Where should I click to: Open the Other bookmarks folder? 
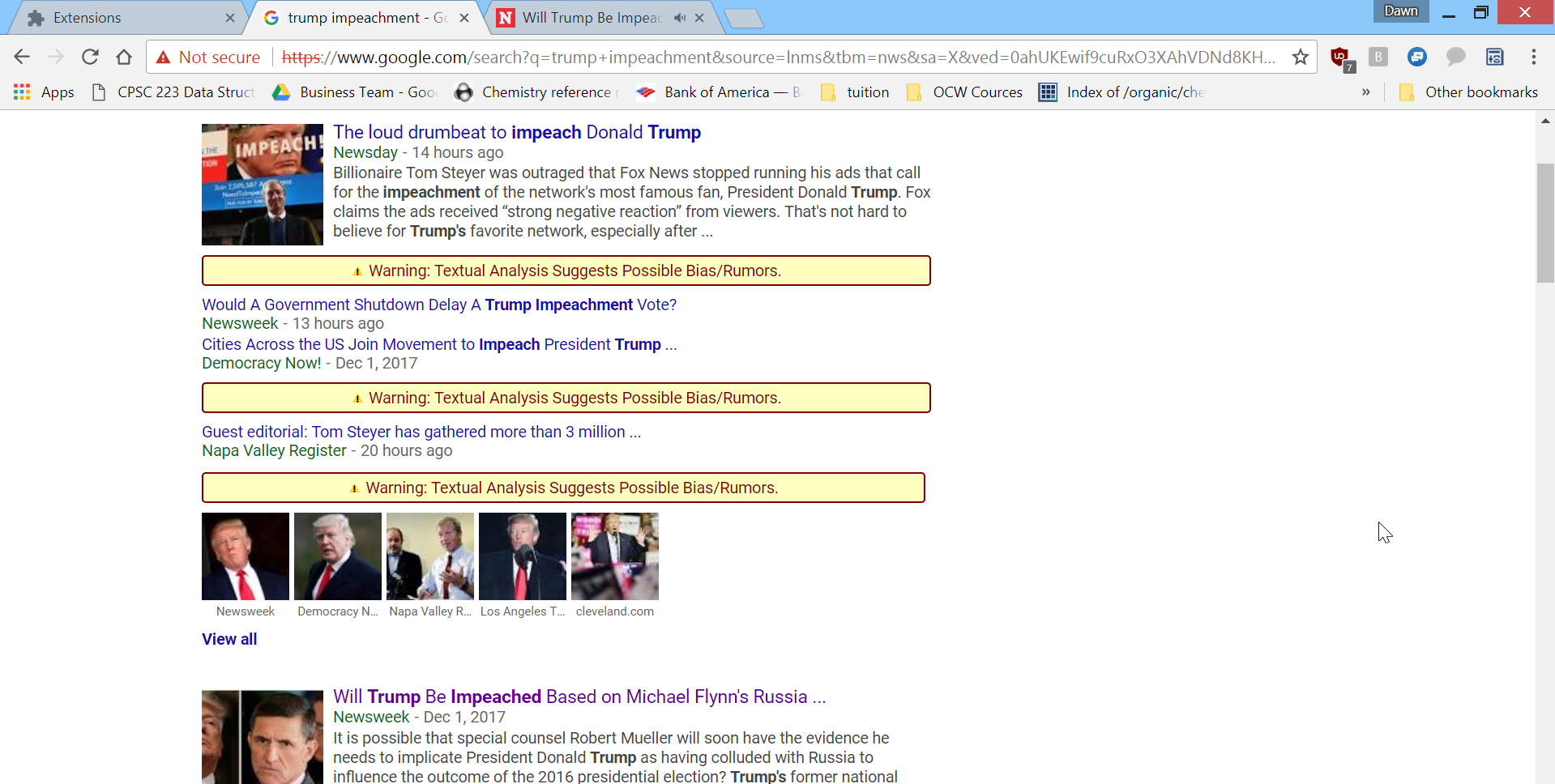[x=1468, y=92]
